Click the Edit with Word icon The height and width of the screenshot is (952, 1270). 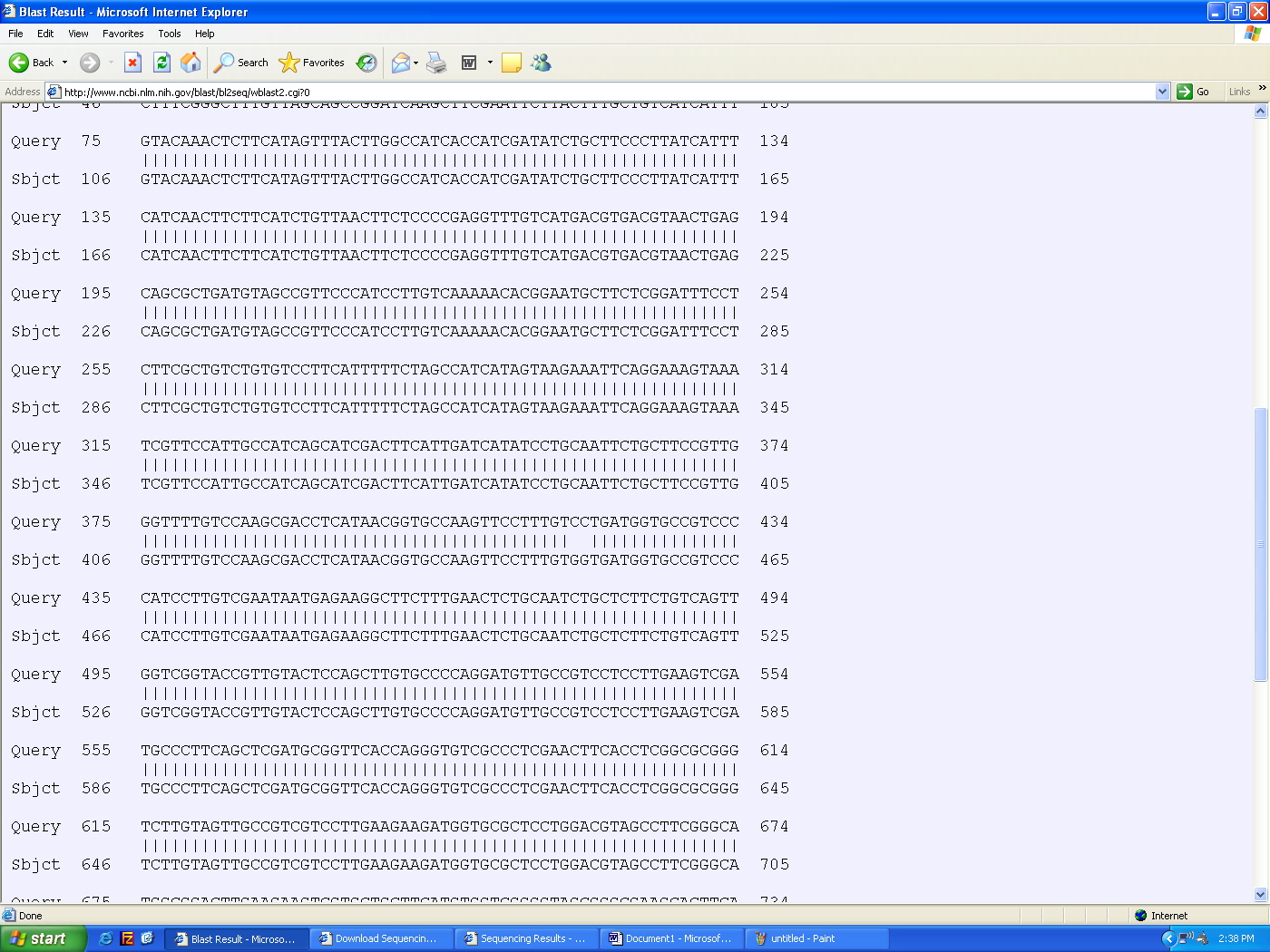[469, 63]
